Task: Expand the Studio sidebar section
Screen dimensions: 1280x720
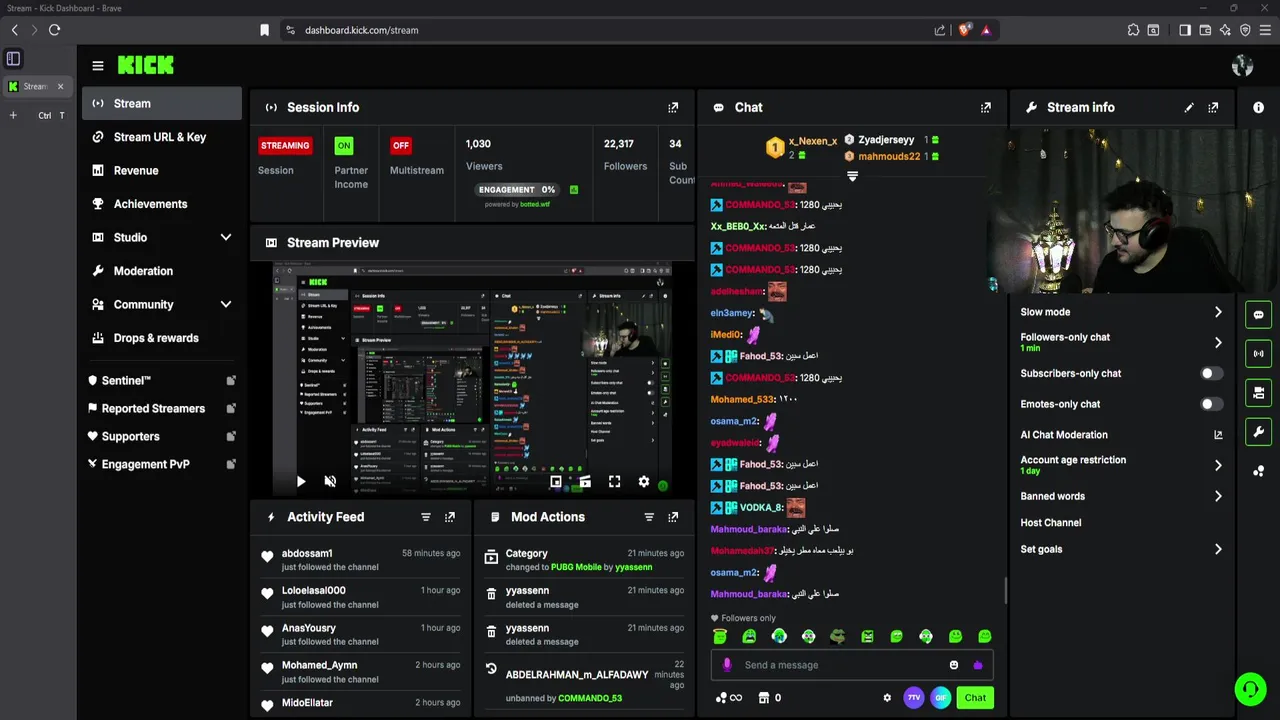Action: coord(226,237)
